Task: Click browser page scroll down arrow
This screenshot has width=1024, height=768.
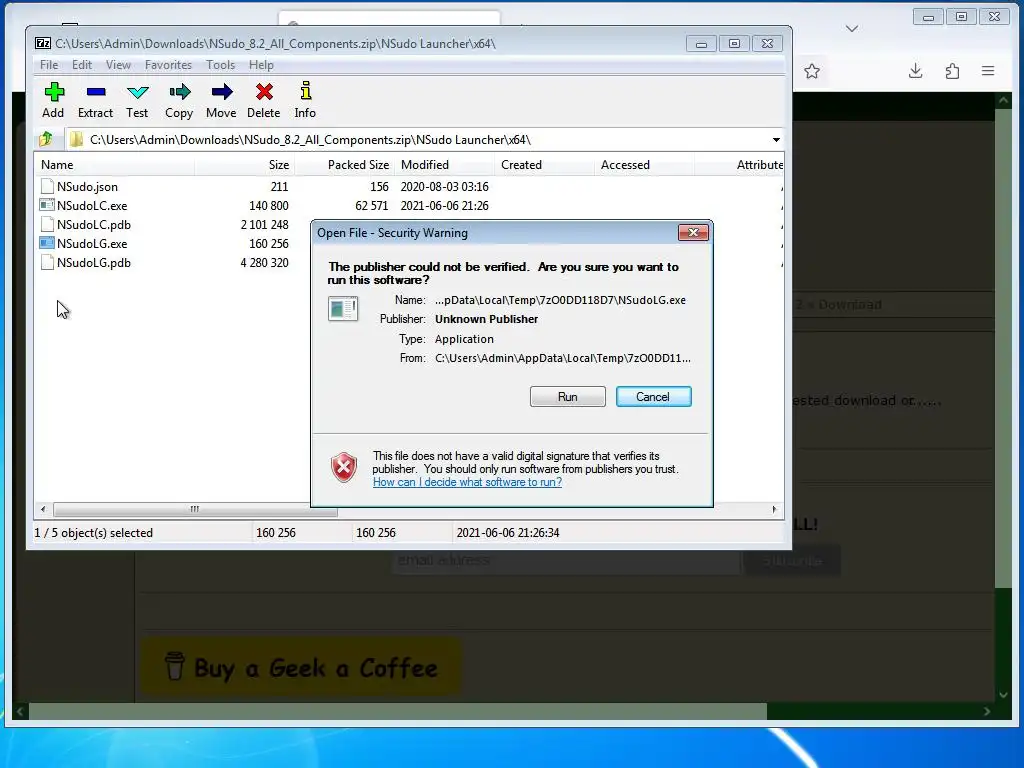Action: click(x=1003, y=695)
